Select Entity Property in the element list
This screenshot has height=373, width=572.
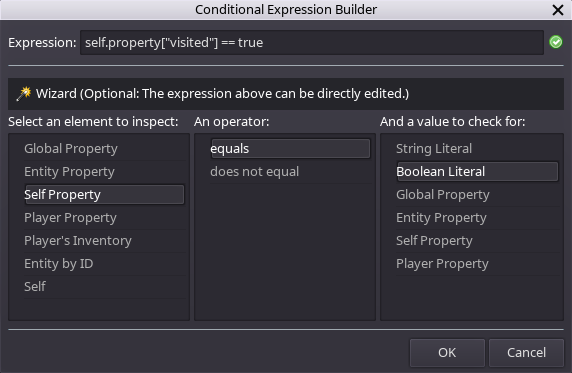(104, 172)
